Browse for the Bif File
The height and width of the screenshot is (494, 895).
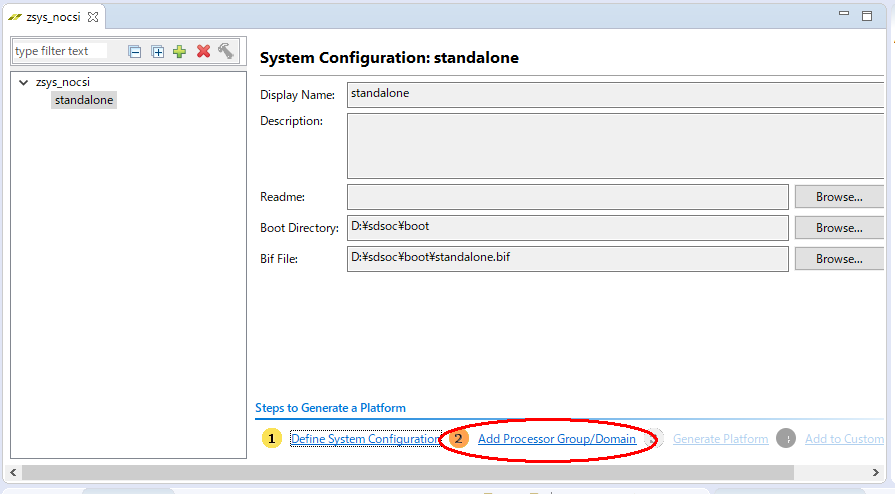[x=838, y=259]
